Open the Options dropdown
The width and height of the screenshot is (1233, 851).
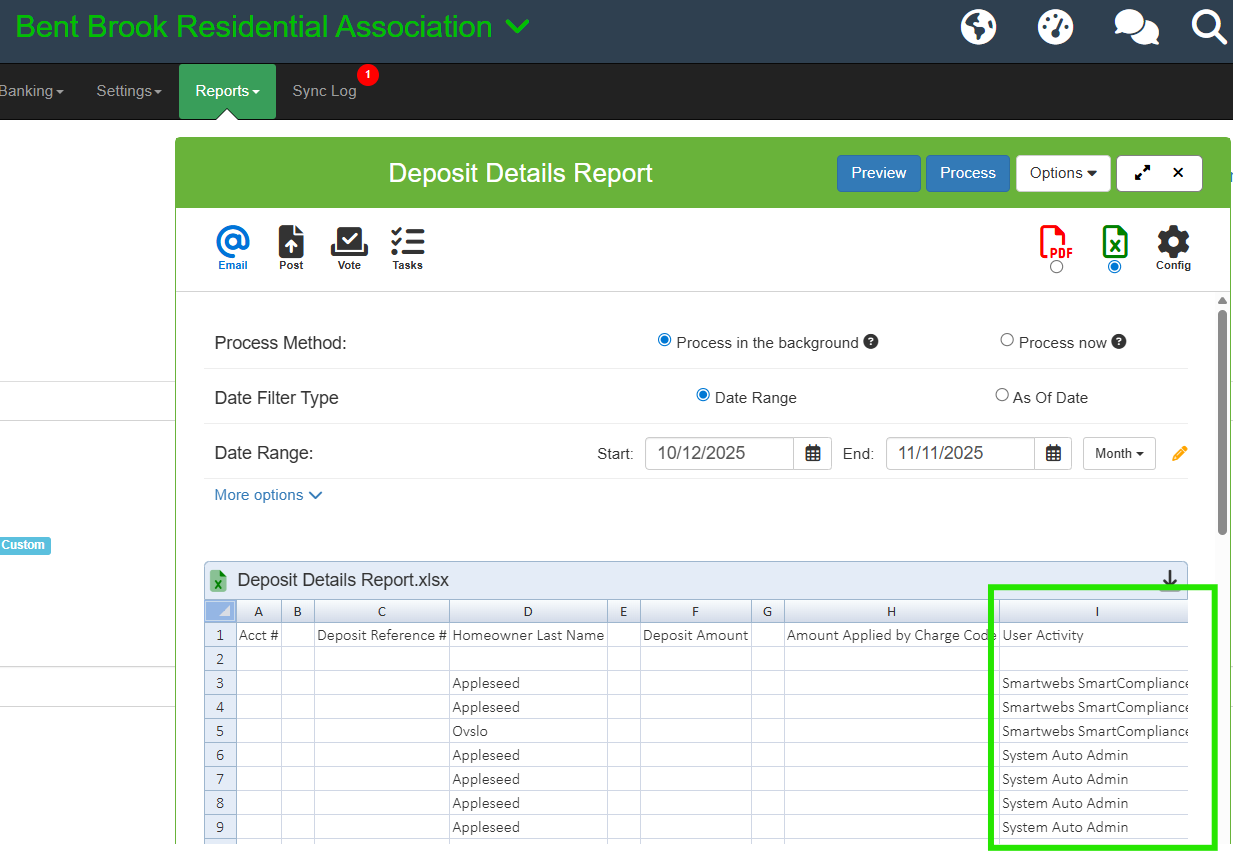(x=1063, y=173)
